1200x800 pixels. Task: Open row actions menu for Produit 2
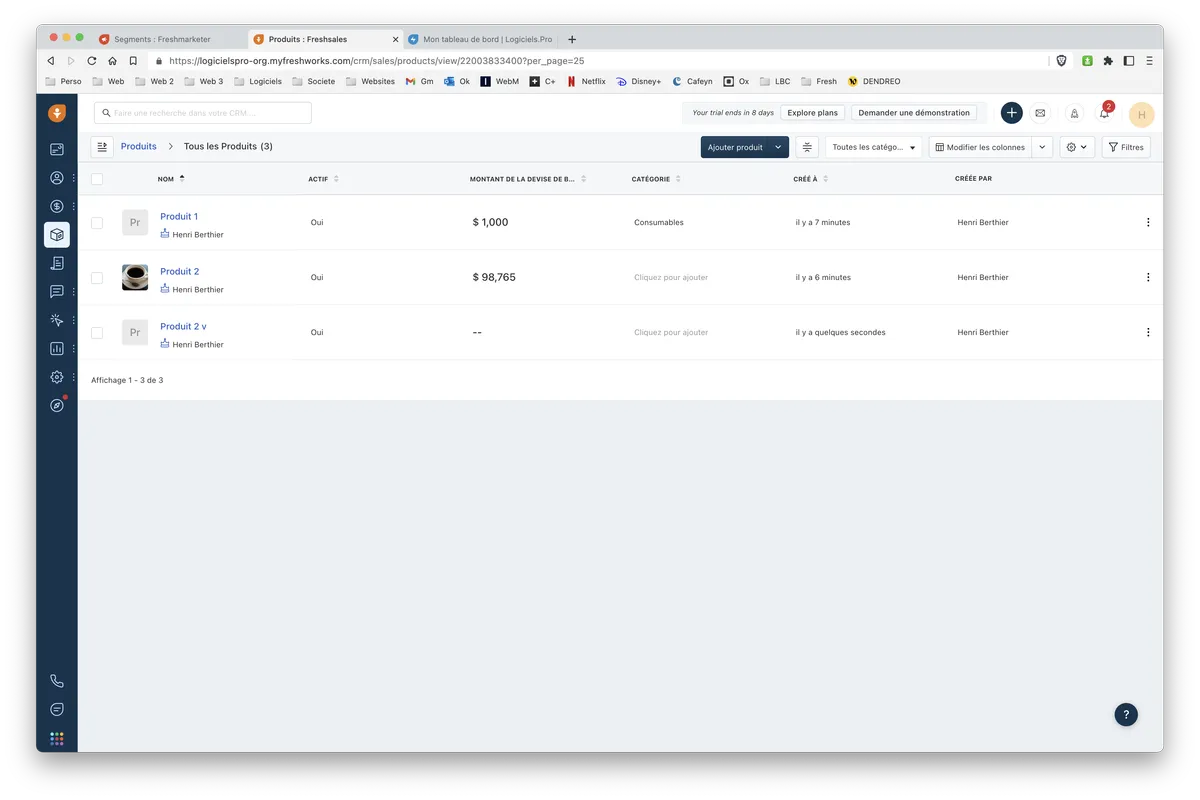coord(1148,277)
